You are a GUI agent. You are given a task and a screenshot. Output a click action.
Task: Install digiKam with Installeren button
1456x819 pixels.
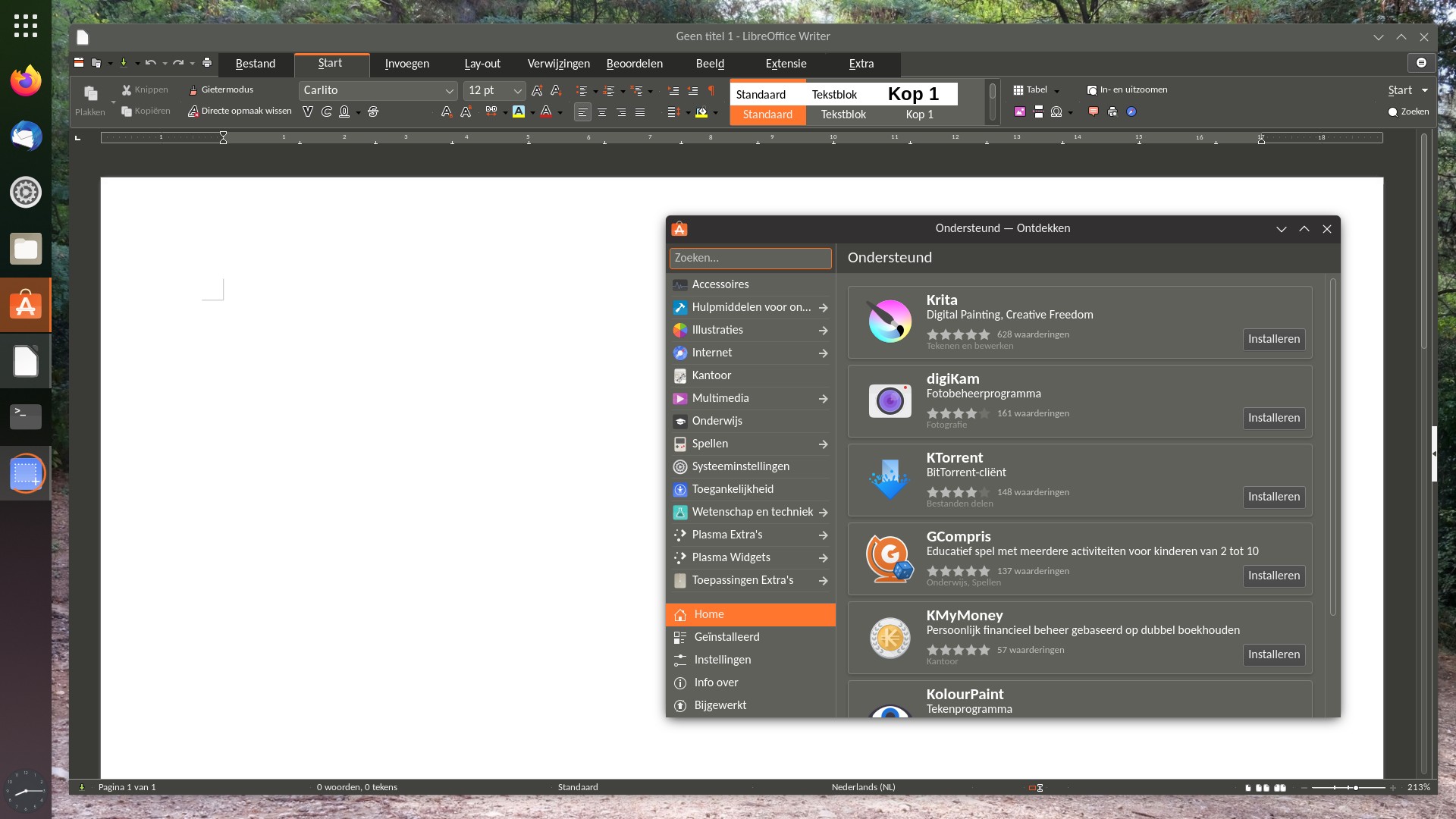[x=1274, y=418]
